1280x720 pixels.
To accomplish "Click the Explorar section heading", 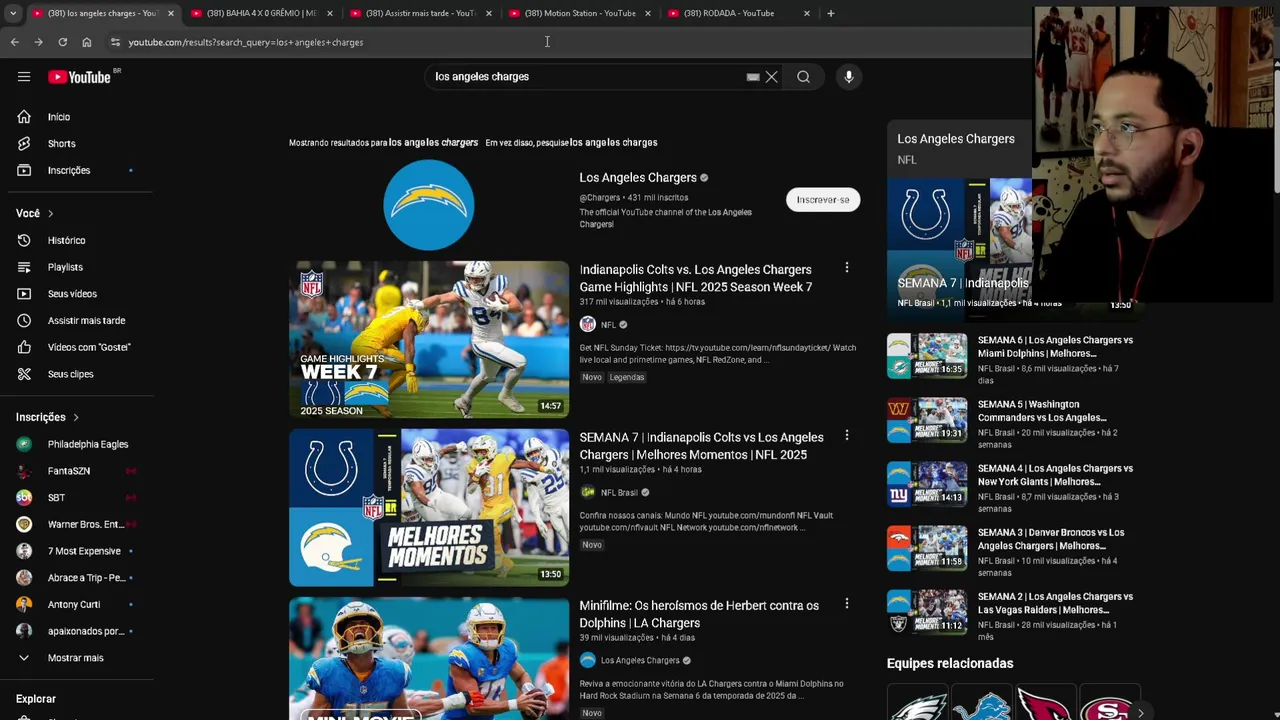I will (36, 699).
